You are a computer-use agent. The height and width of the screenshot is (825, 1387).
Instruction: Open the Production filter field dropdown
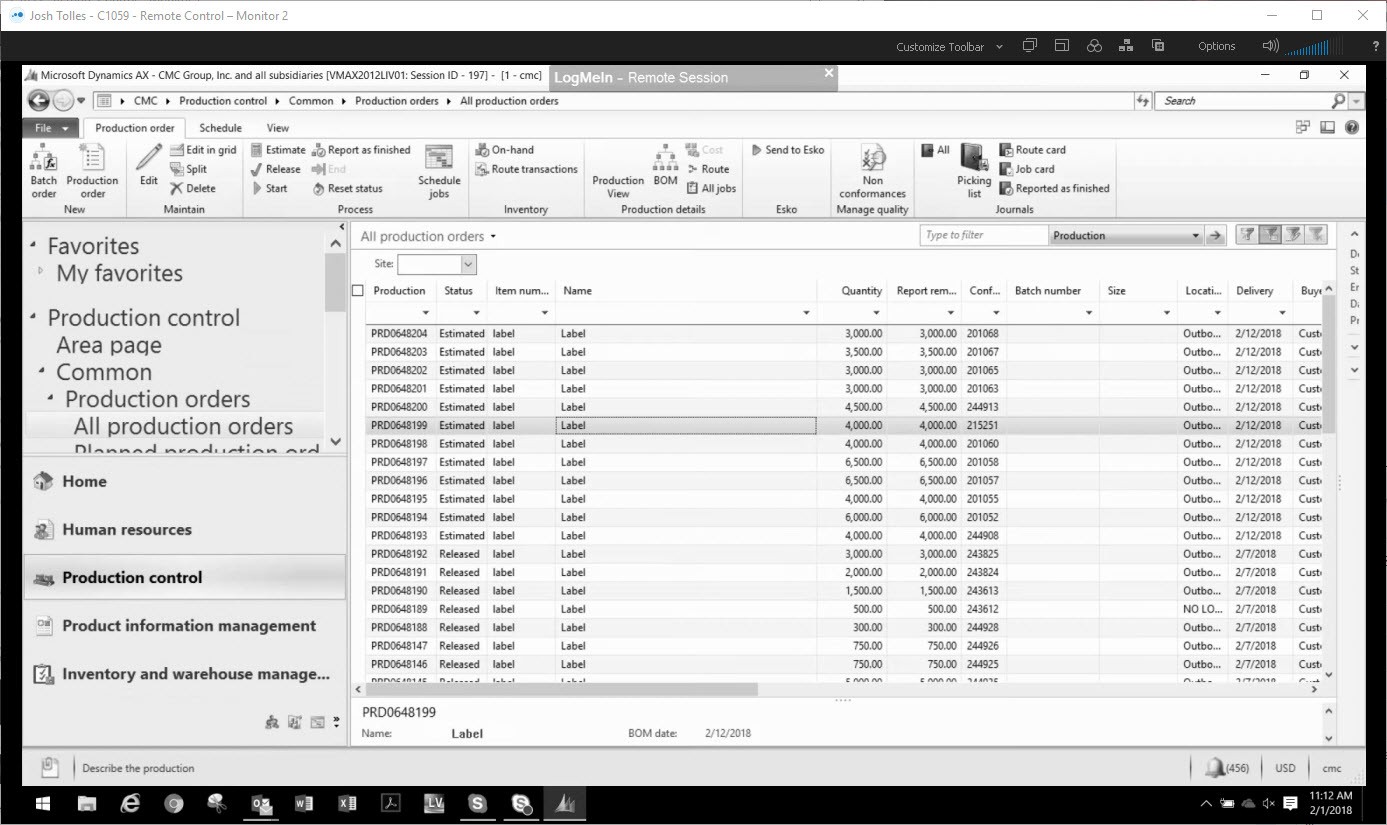[x=1195, y=236]
